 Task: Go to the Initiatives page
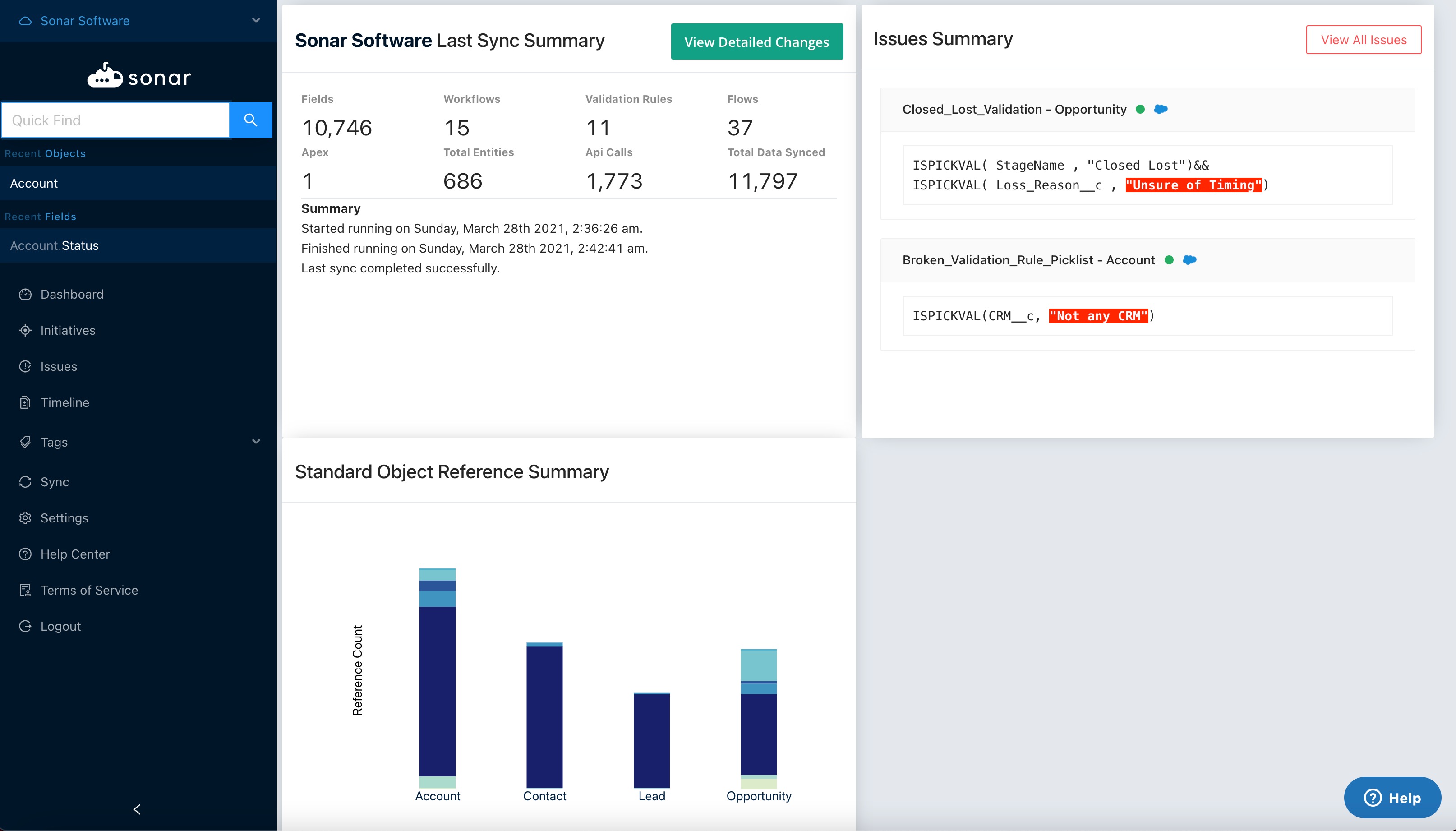click(x=67, y=330)
